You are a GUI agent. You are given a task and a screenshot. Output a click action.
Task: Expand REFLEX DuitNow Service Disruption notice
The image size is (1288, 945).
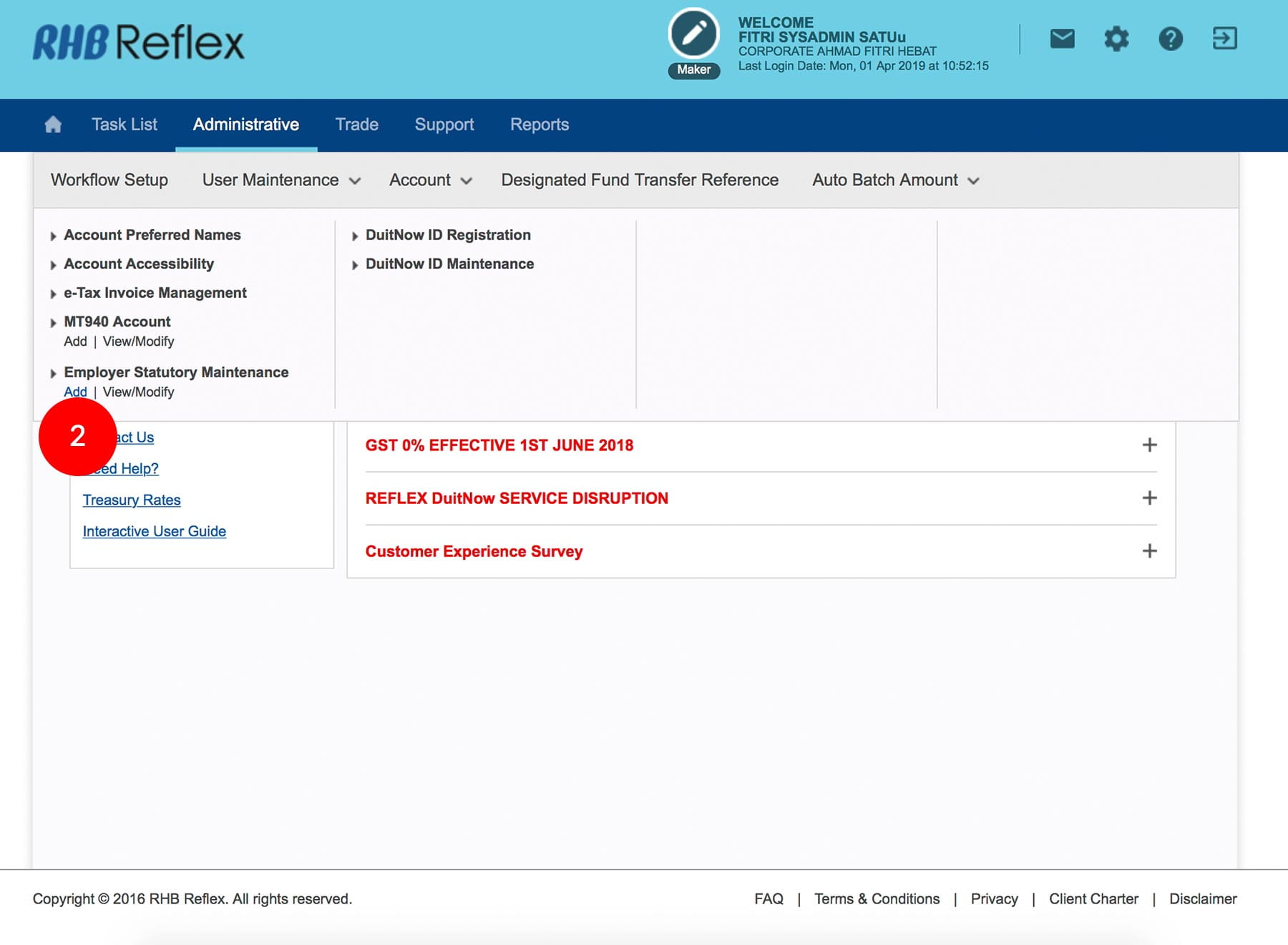1149,498
